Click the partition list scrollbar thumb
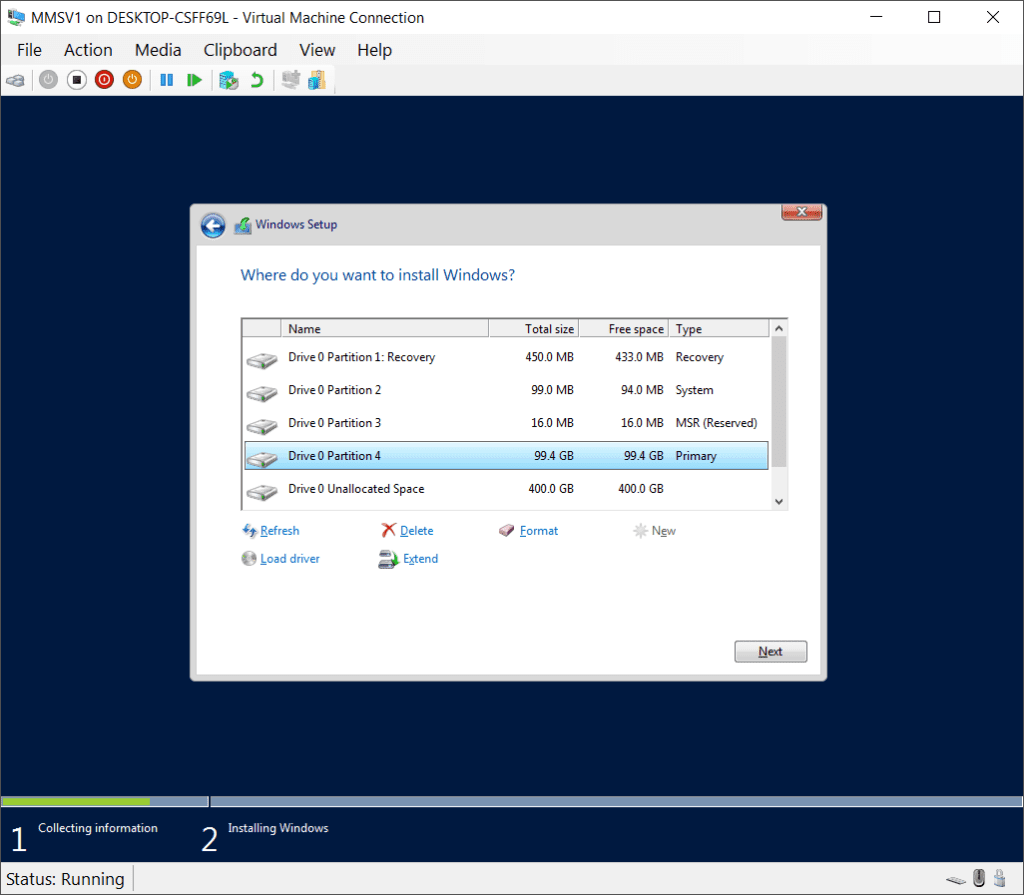Screen dimensions: 1024x895 tap(778, 402)
